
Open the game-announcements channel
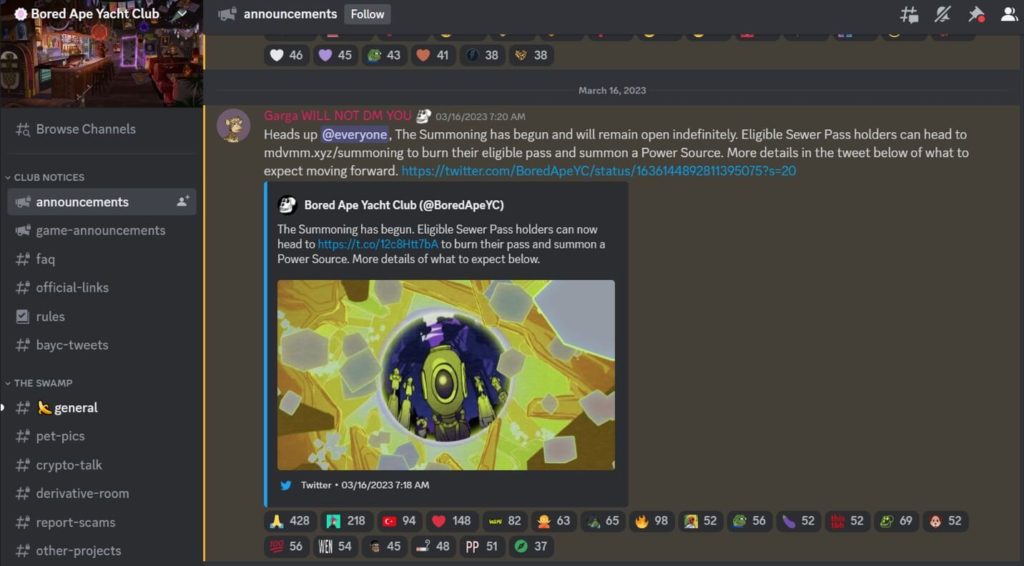(101, 230)
